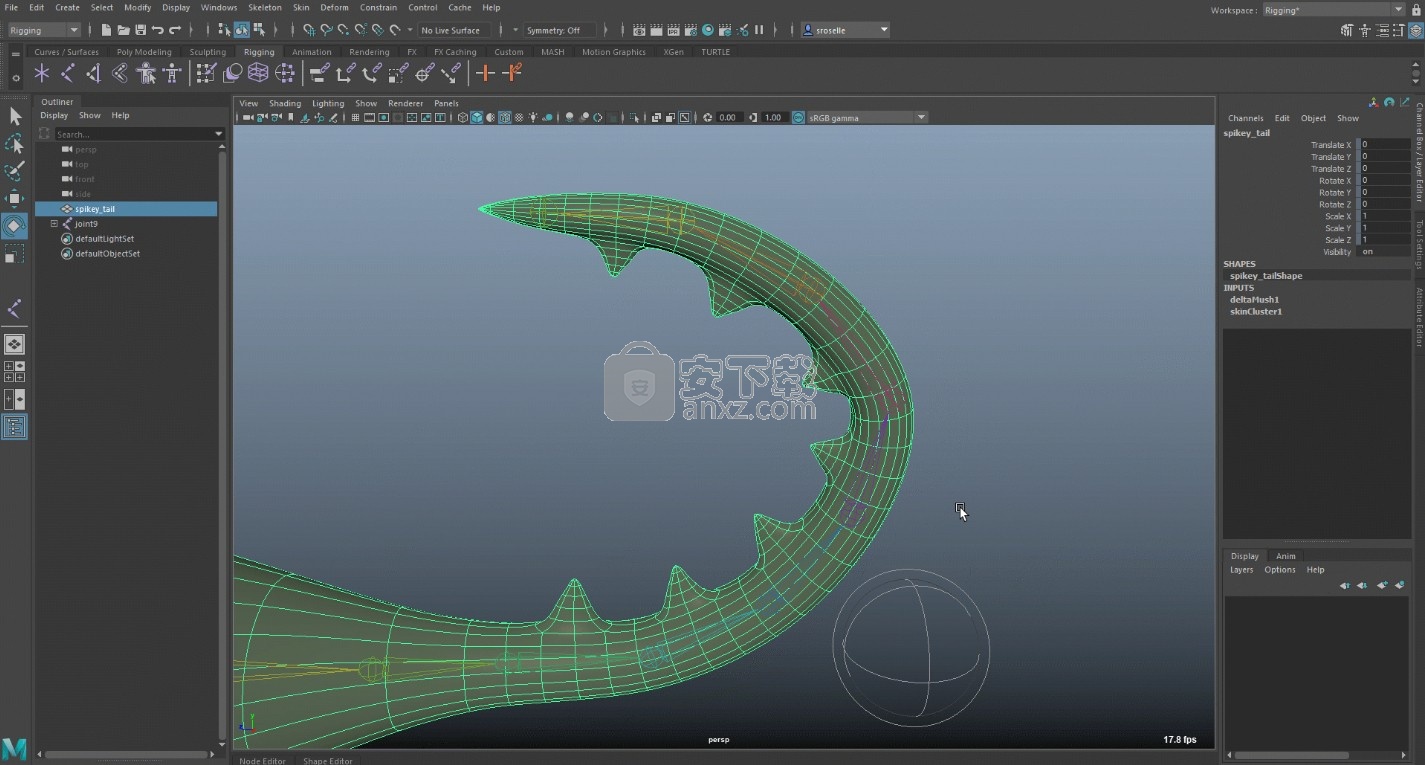Open the Outliner search filter dropdown arrow
The image size is (1425, 765).
pos(219,134)
